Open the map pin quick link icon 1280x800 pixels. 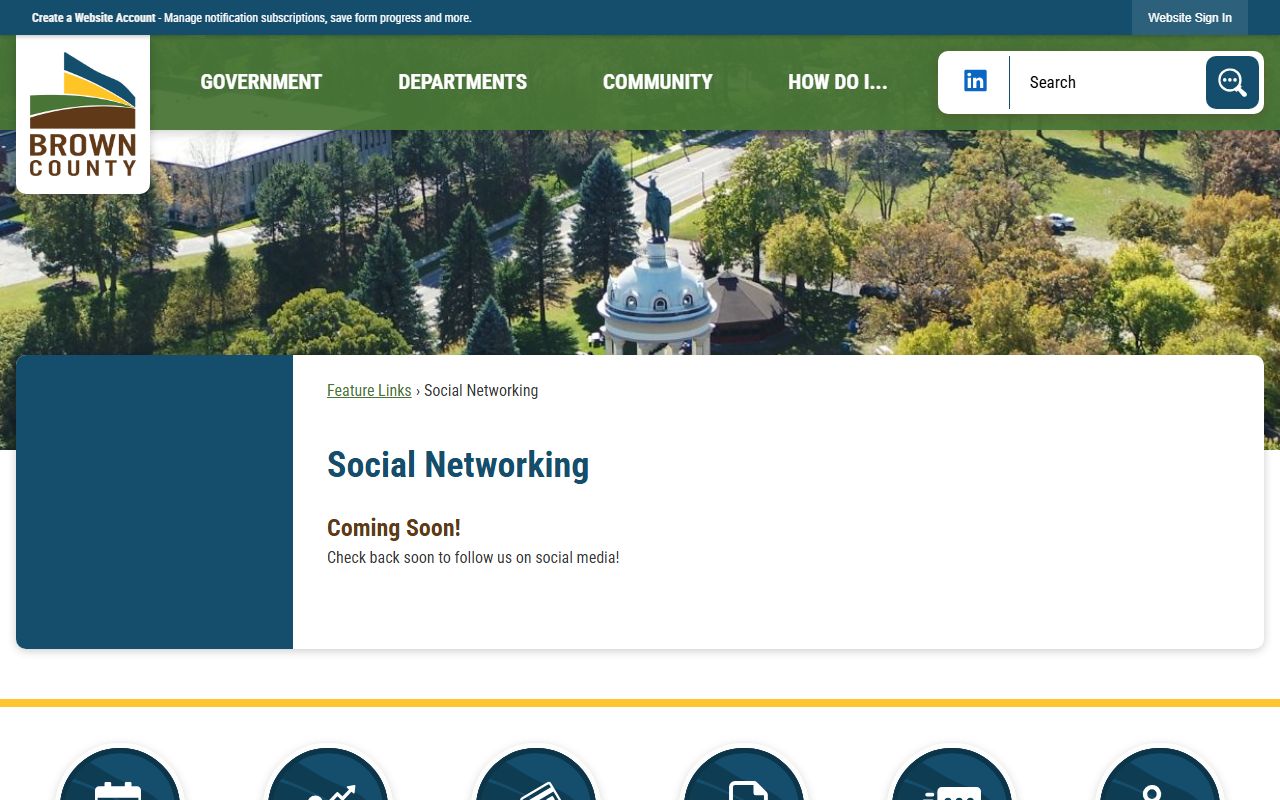[x=1159, y=774]
